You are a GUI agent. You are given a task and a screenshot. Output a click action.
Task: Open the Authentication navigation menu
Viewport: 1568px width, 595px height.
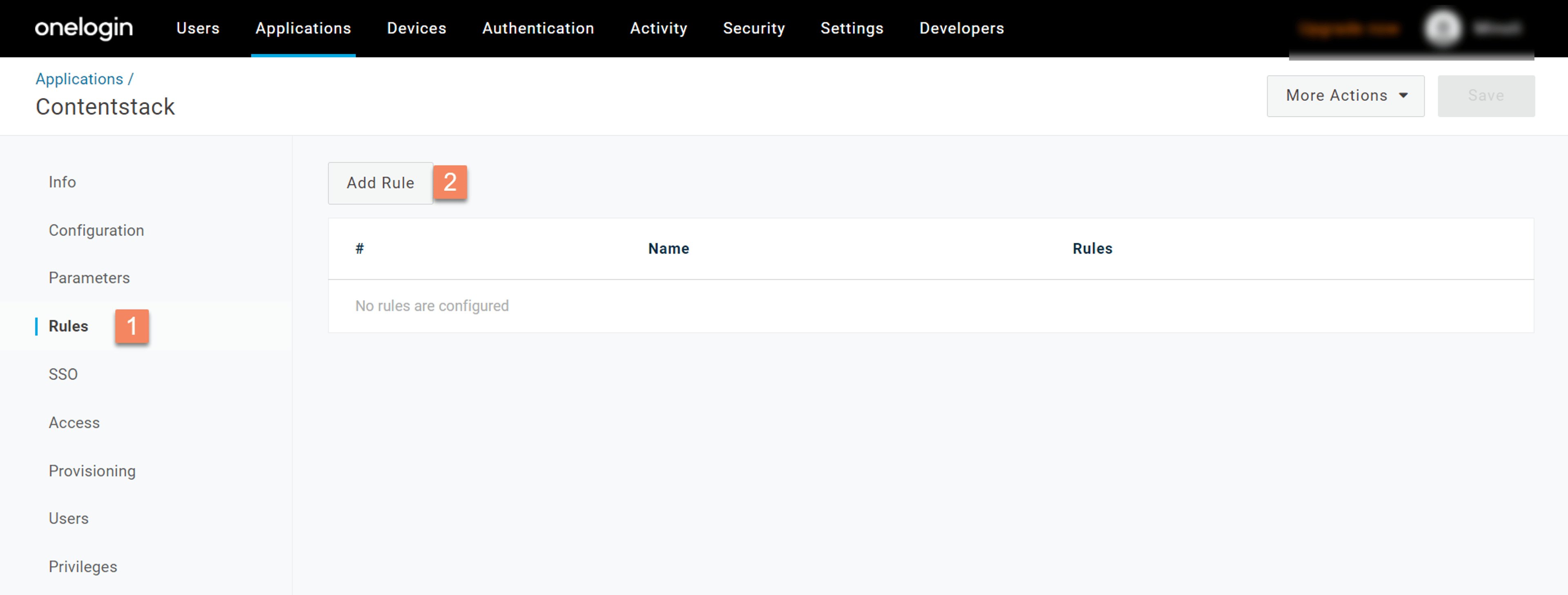click(x=538, y=28)
